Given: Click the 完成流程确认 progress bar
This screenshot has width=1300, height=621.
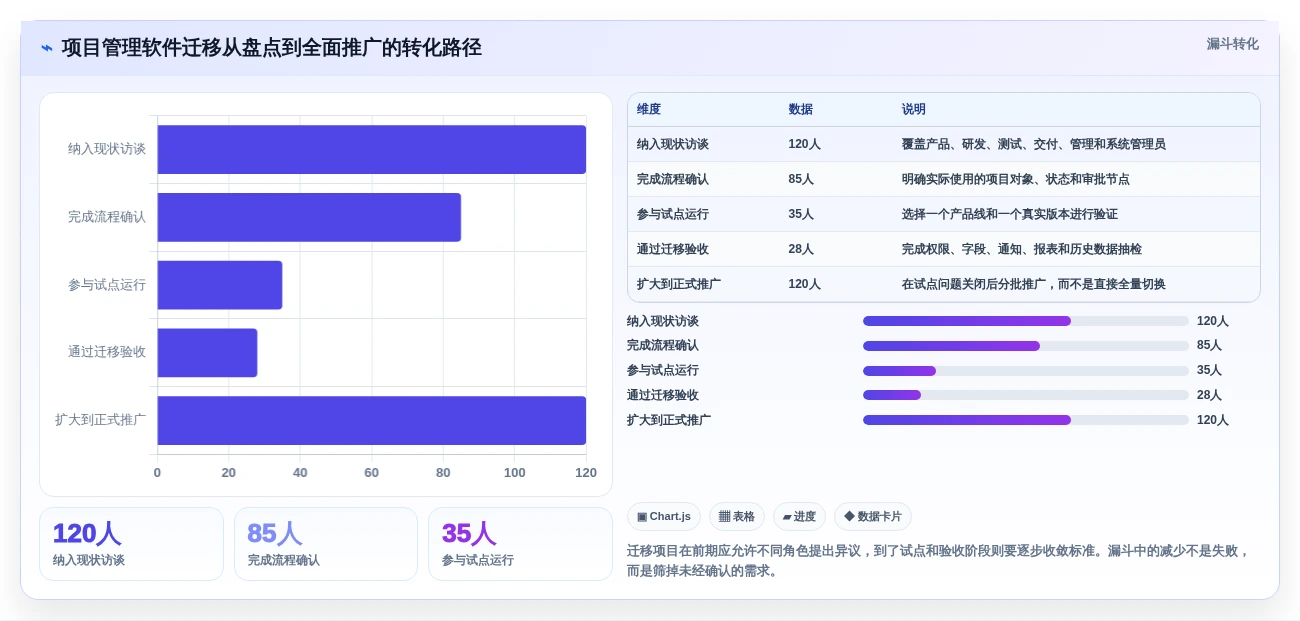Looking at the screenshot, I should (1026, 346).
